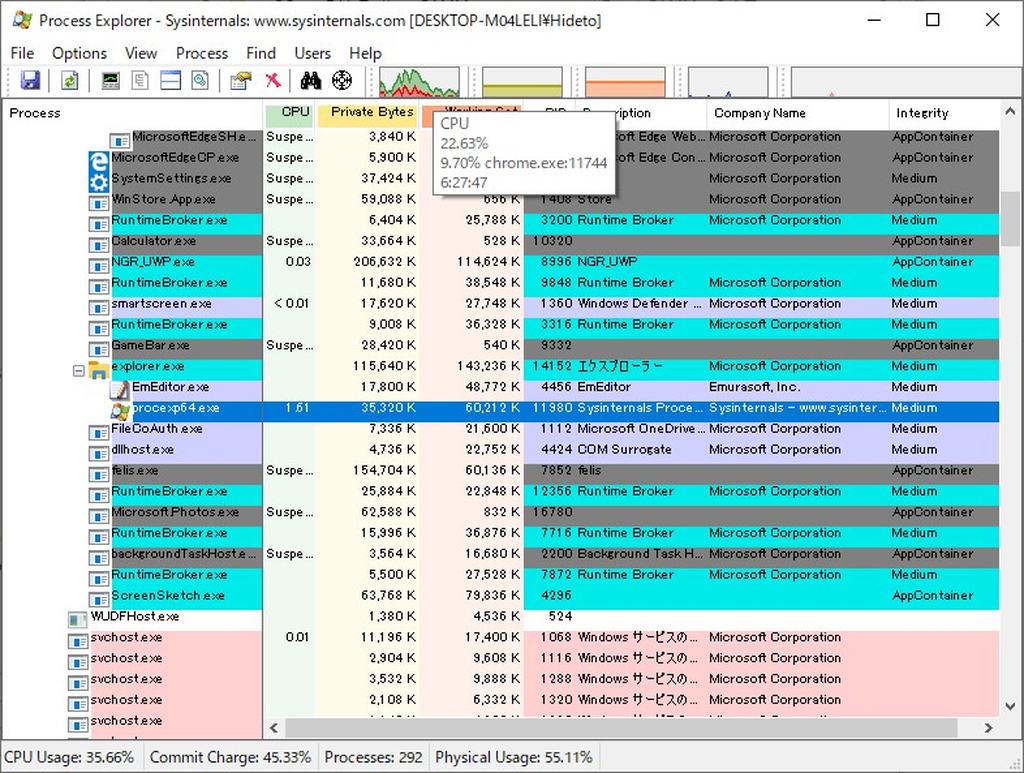The height and width of the screenshot is (773, 1024).
Task: Open the Options menu
Action: click(x=79, y=53)
